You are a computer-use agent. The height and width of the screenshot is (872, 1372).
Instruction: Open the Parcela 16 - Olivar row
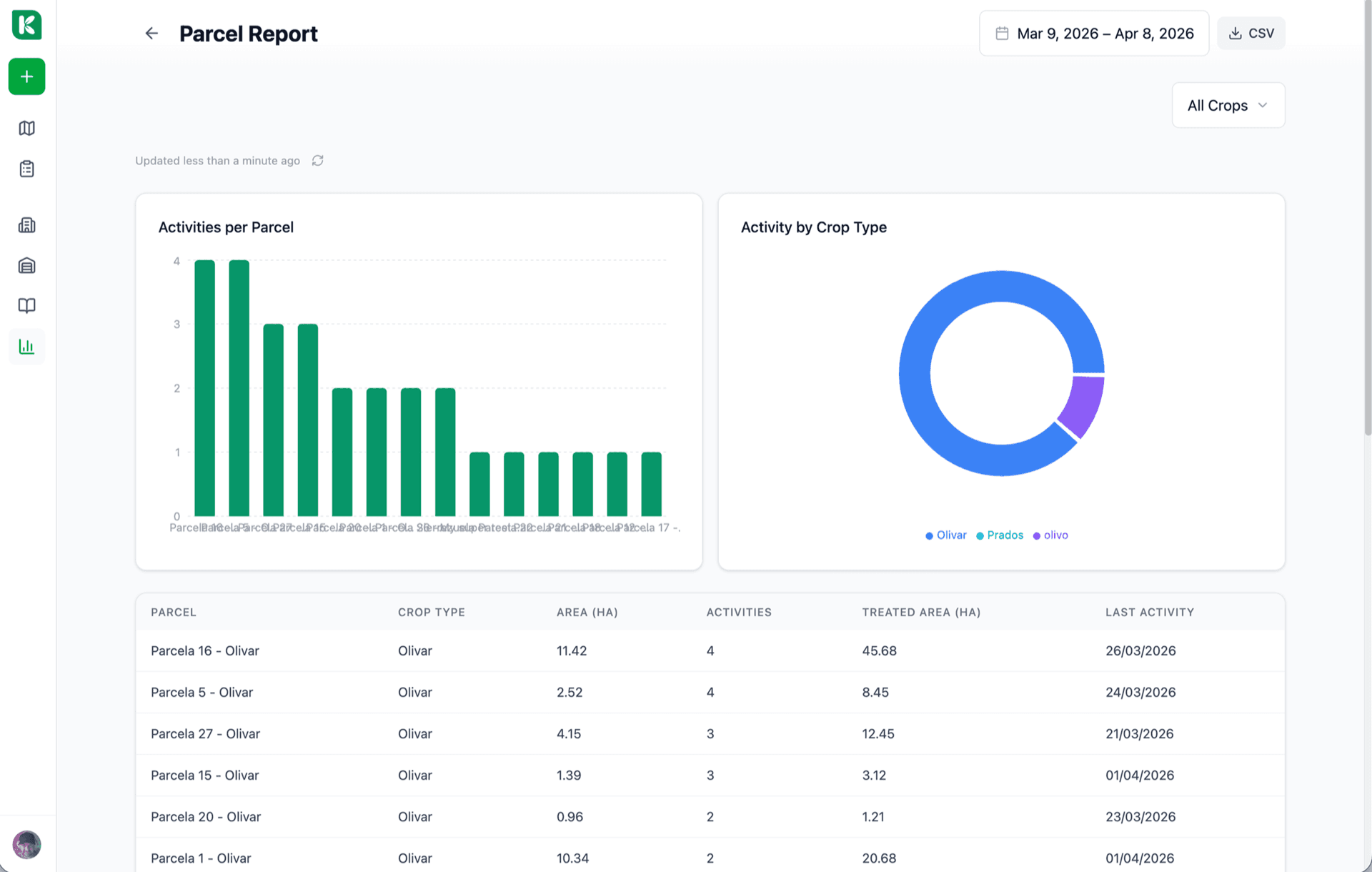205,651
